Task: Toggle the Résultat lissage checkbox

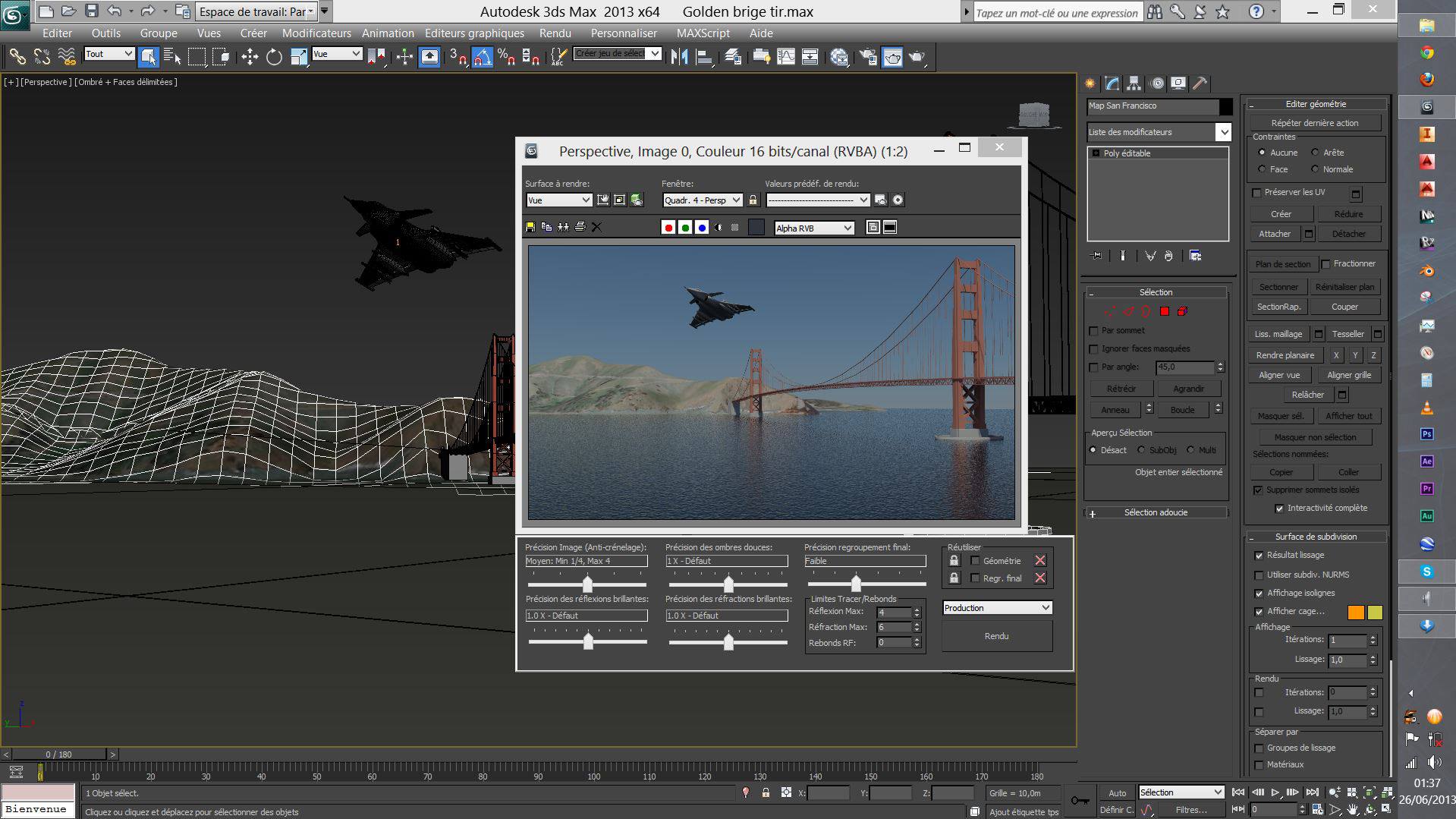Action: 1259,556
